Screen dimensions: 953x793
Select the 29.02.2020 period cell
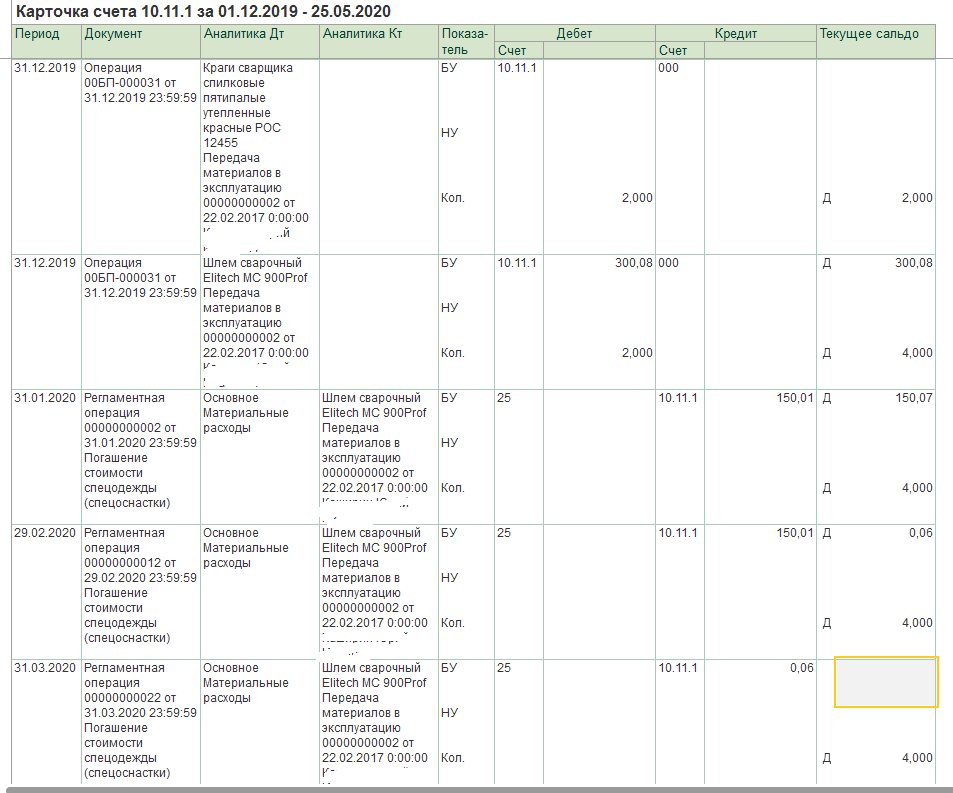(44, 533)
